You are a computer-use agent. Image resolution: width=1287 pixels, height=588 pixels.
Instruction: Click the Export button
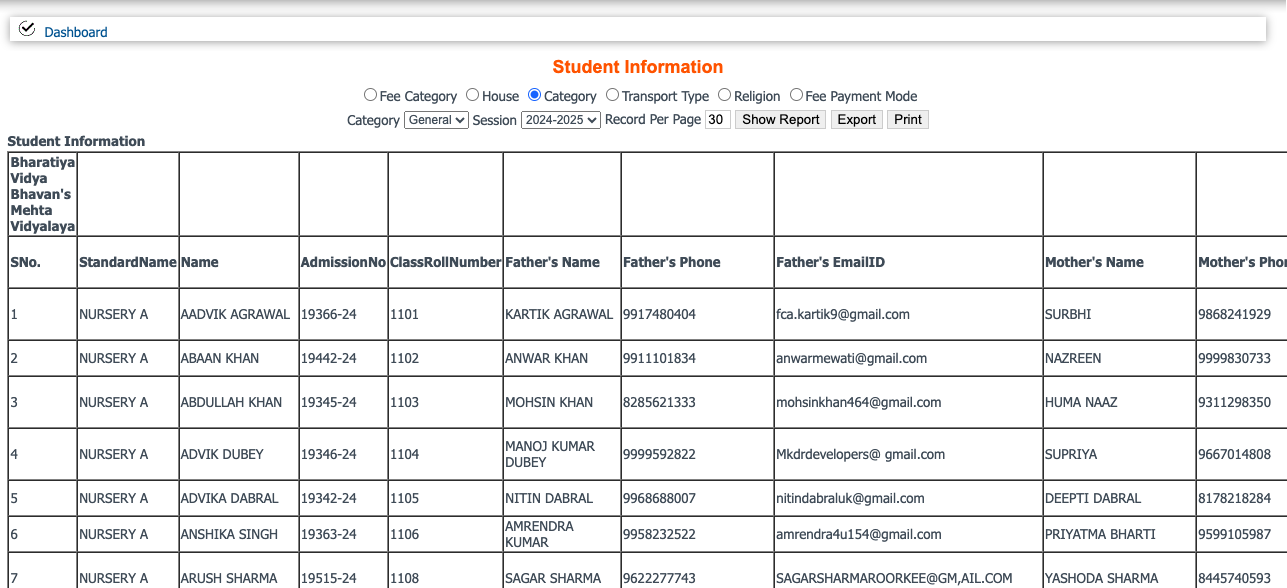tap(857, 120)
